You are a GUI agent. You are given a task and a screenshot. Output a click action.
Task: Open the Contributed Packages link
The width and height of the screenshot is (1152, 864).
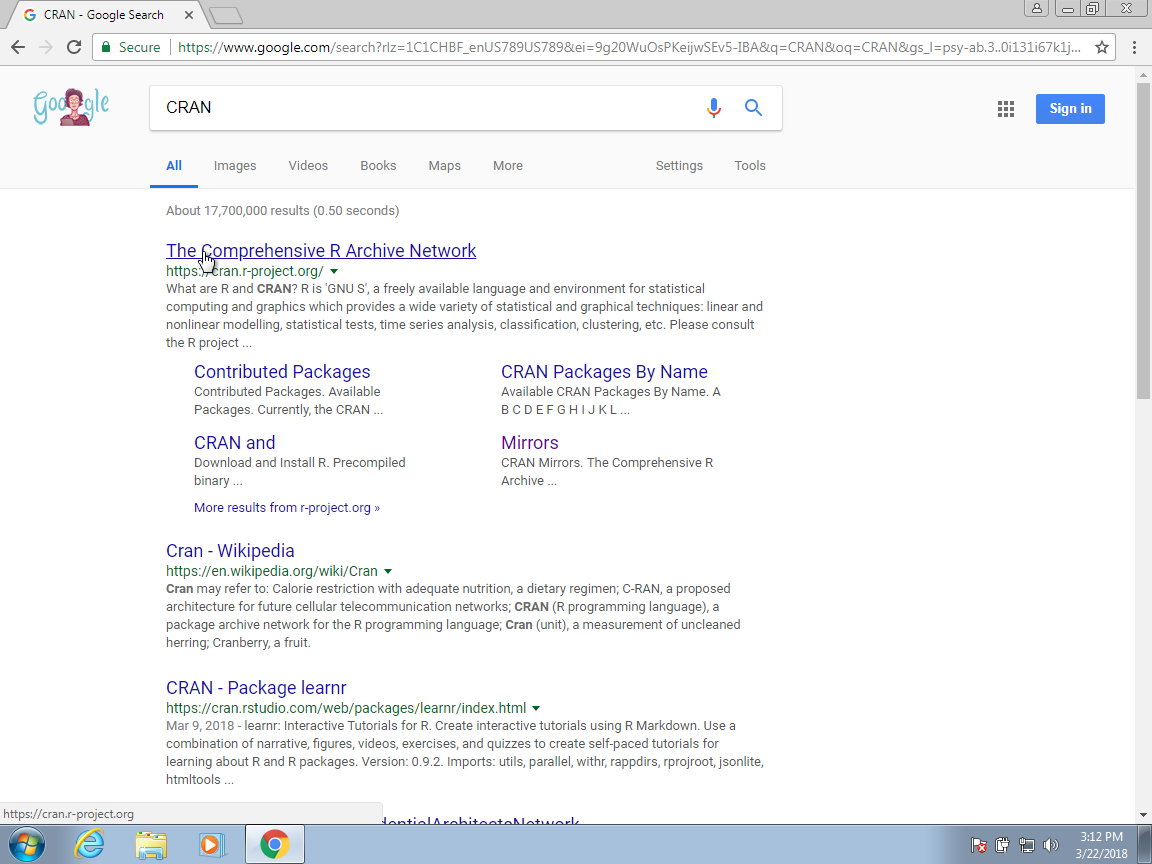(x=282, y=372)
